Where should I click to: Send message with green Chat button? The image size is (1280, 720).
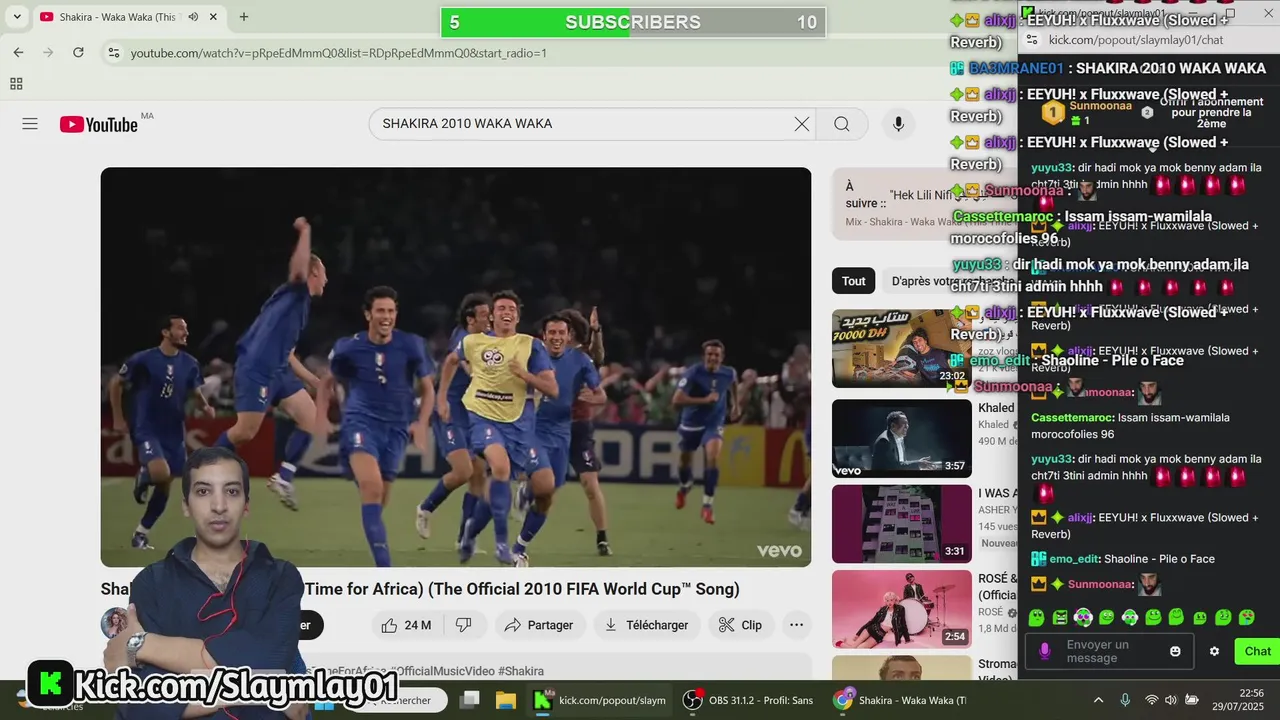click(x=1257, y=651)
